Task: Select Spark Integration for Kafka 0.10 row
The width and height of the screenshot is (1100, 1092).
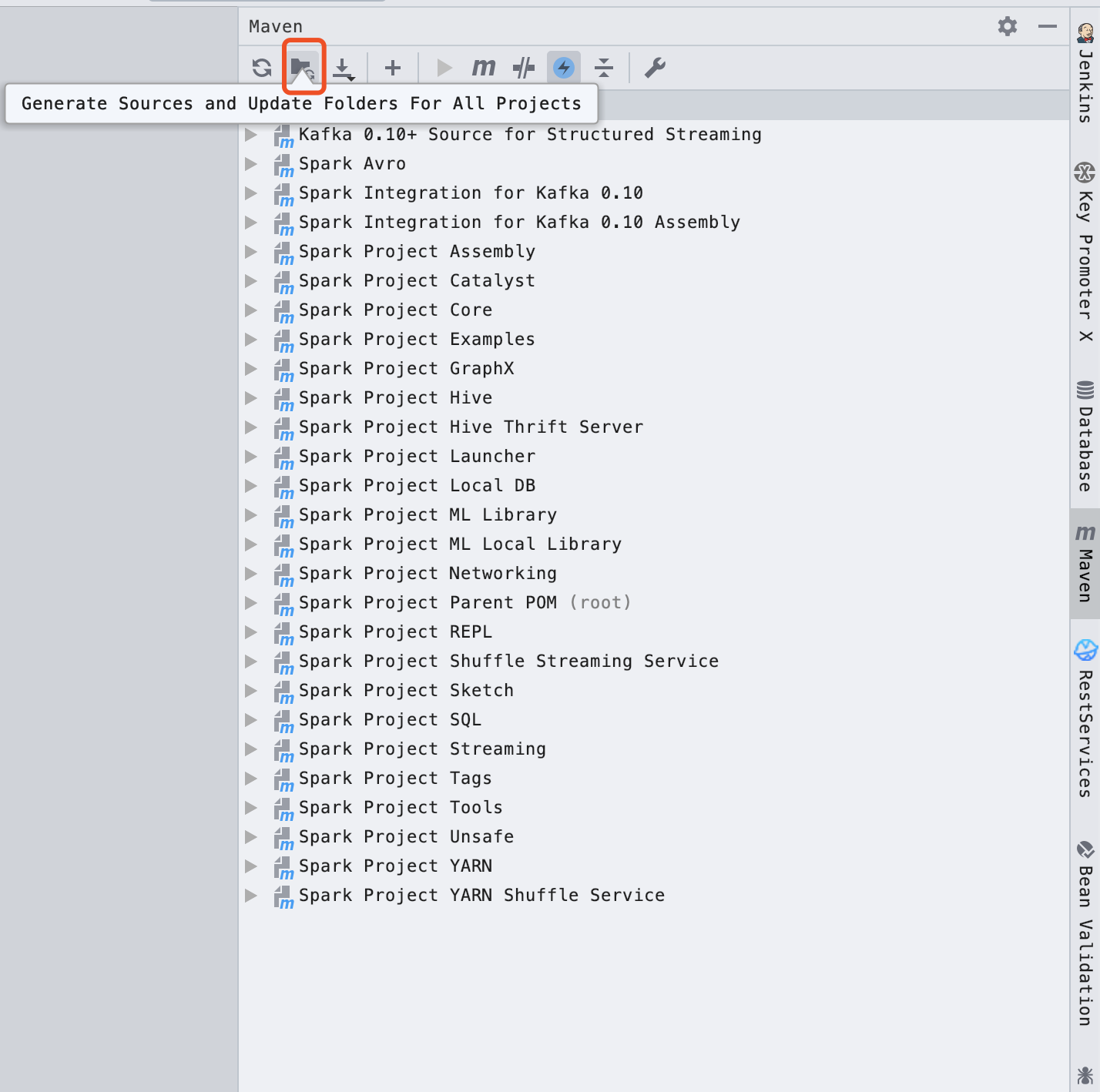Action: tap(654, 193)
